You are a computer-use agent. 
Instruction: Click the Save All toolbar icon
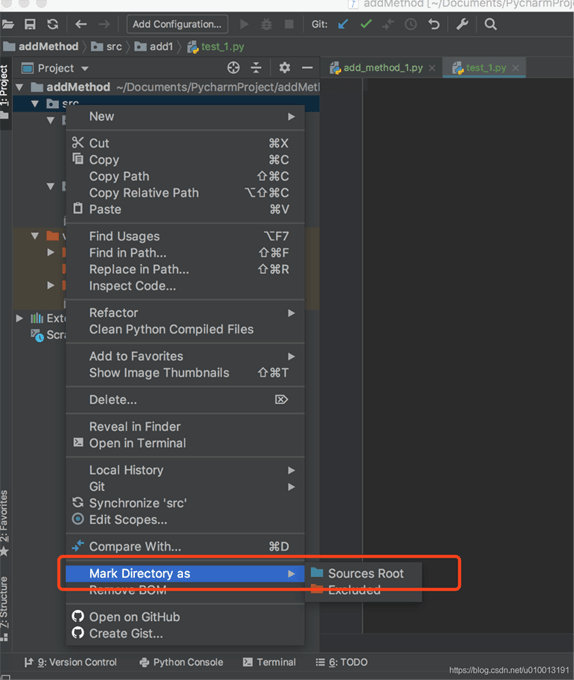coord(29,24)
